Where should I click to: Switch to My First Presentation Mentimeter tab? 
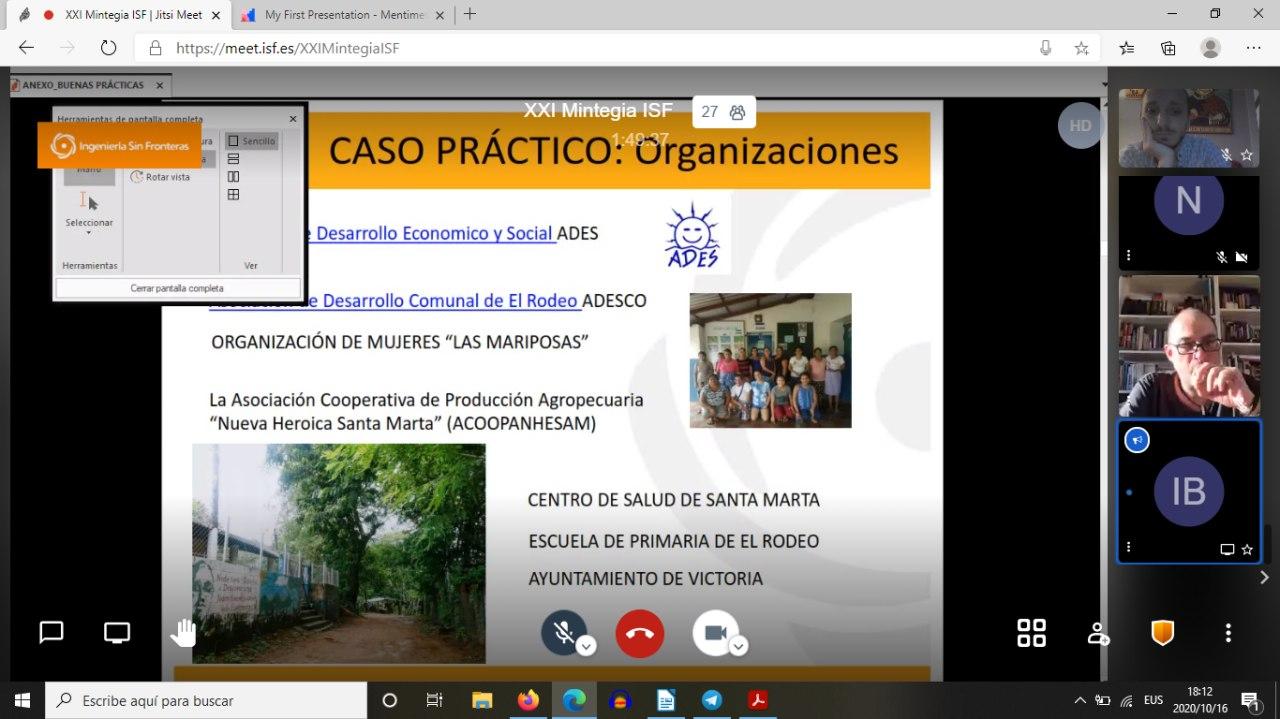point(345,15)
